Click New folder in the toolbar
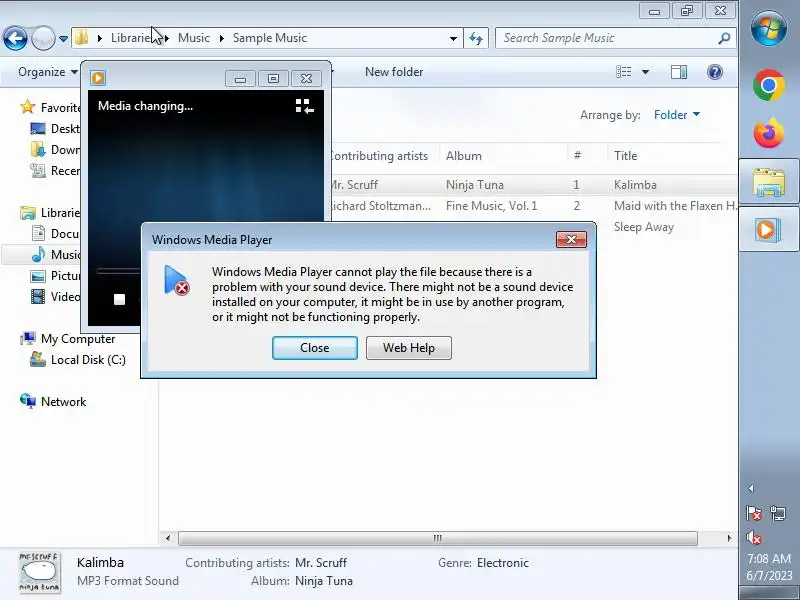 tap(394, 72)
